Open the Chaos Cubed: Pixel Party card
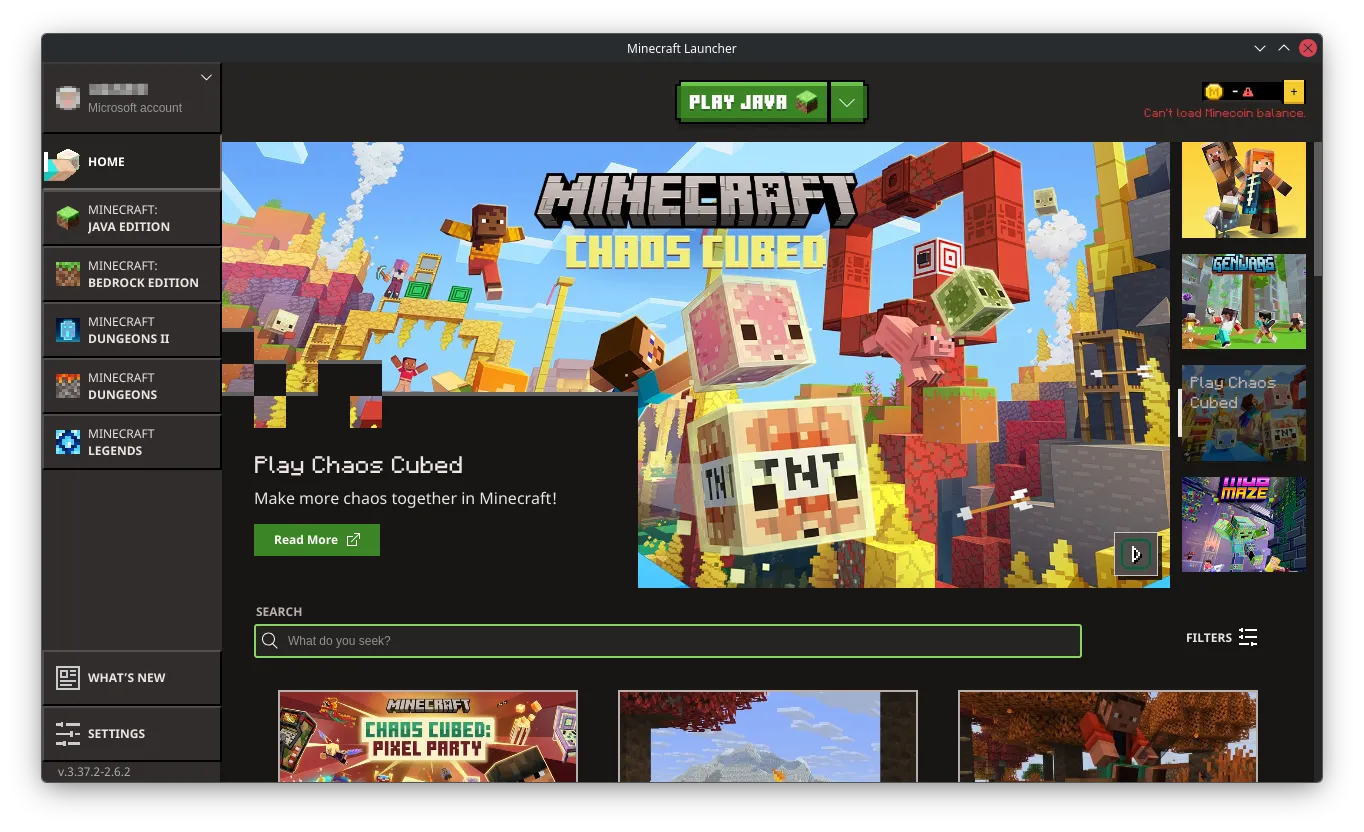This screenshot has width=1364, height=832. [x=428, y=737]
